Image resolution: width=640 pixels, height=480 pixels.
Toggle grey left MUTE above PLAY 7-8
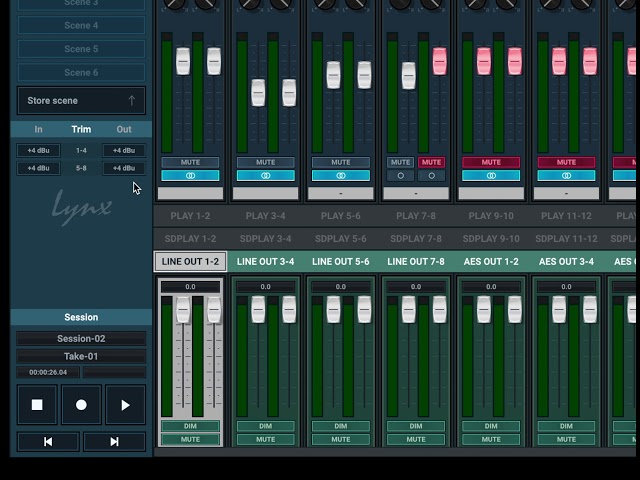(400, 162)
